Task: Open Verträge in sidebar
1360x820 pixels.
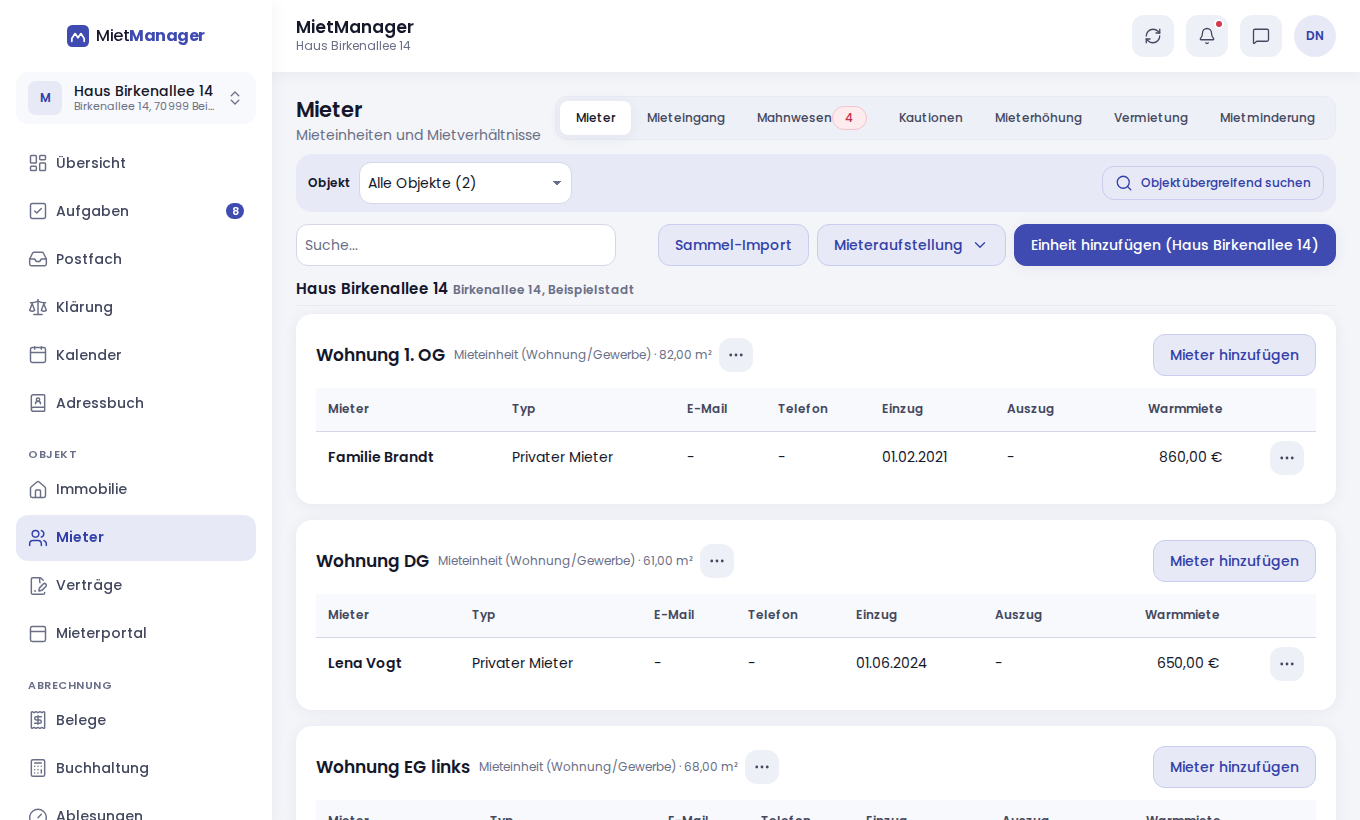Action: [x=136, y=585]
